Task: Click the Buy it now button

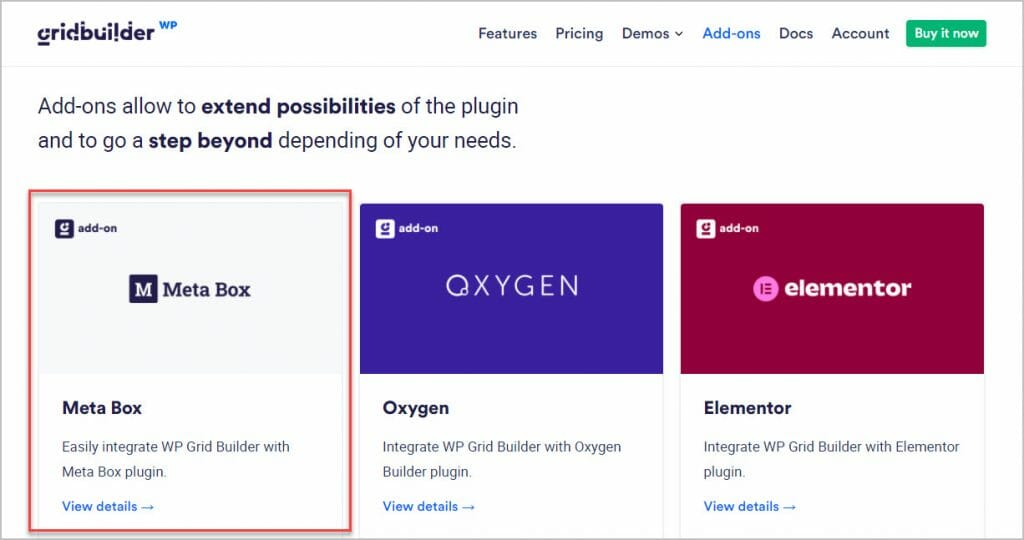Action: point(946,33)
